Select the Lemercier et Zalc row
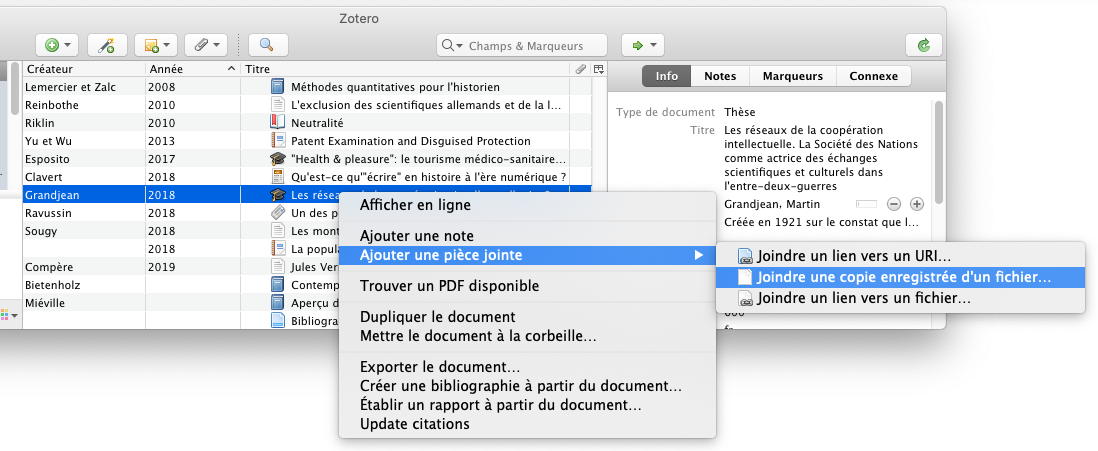Viewport: 1098px width, 451px height. pos(307,87)
